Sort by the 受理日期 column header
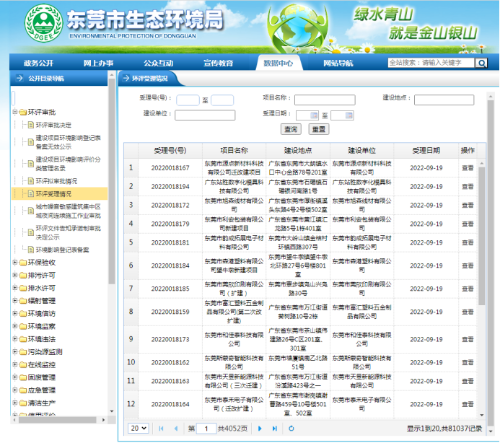500x443 pixels. pyautogui.click(x=426, y=150)
